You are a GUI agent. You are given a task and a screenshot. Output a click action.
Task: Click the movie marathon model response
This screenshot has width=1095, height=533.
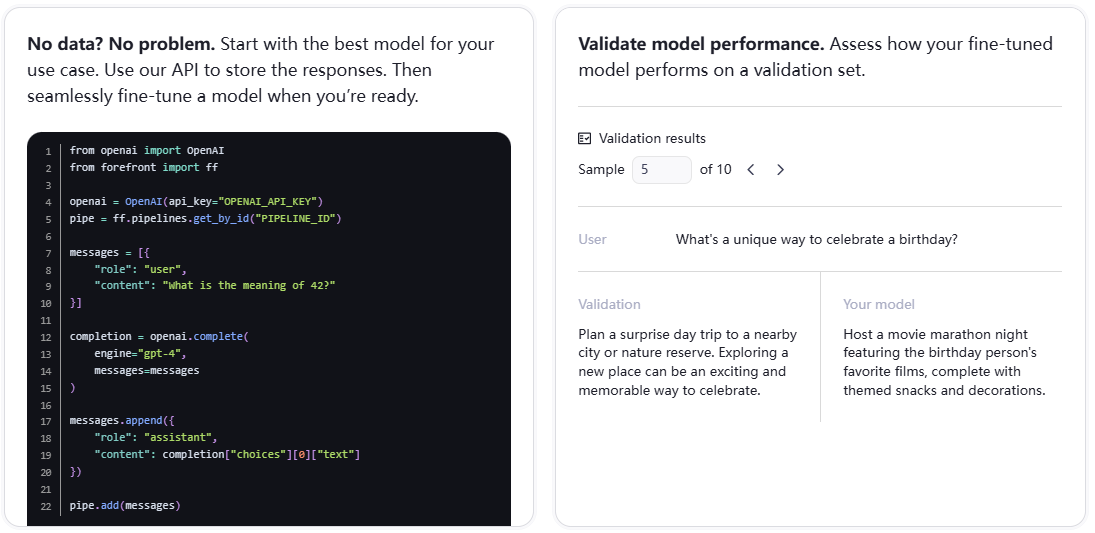tap(943, 362)
